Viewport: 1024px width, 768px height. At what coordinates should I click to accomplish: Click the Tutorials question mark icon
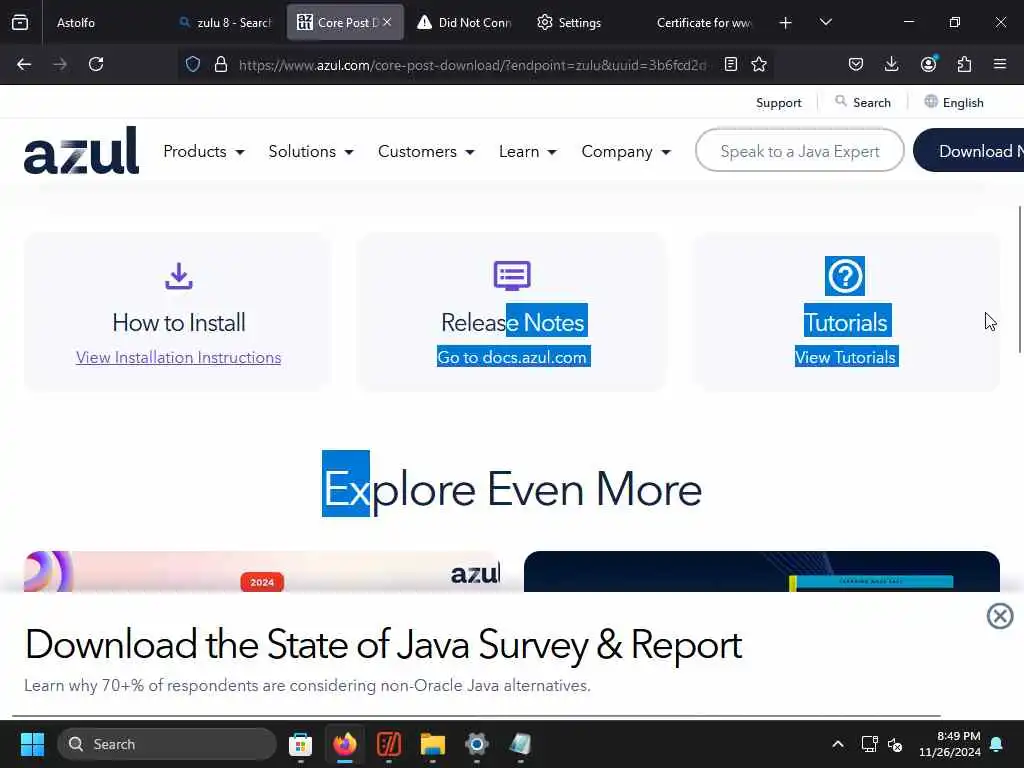[844, 276]
